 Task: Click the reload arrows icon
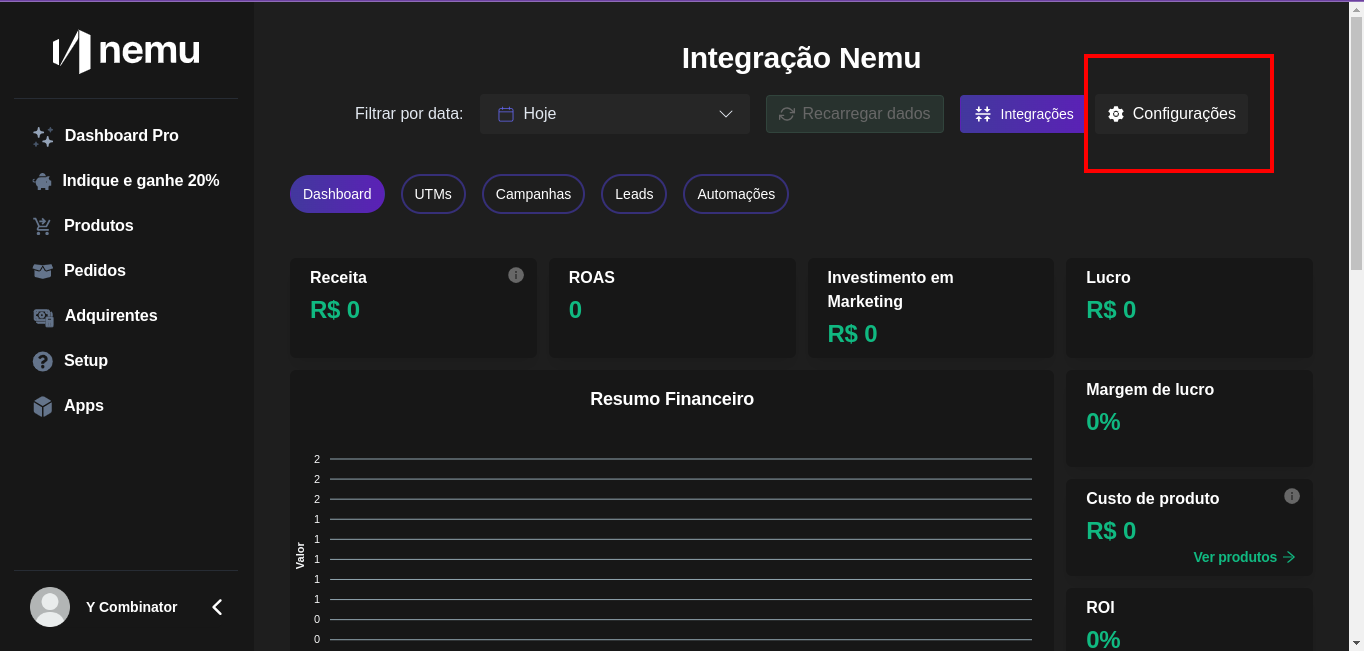(787, 114)
